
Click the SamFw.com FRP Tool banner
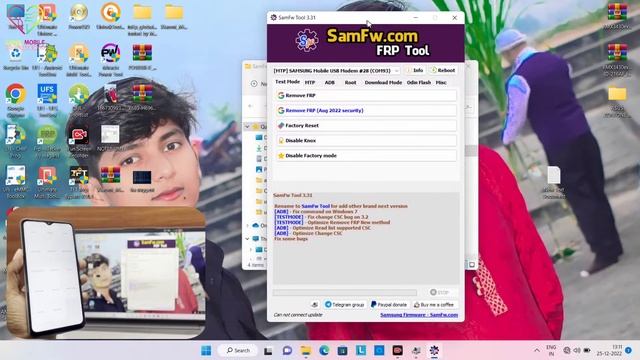pyautogui.click(x=365, y=43)
